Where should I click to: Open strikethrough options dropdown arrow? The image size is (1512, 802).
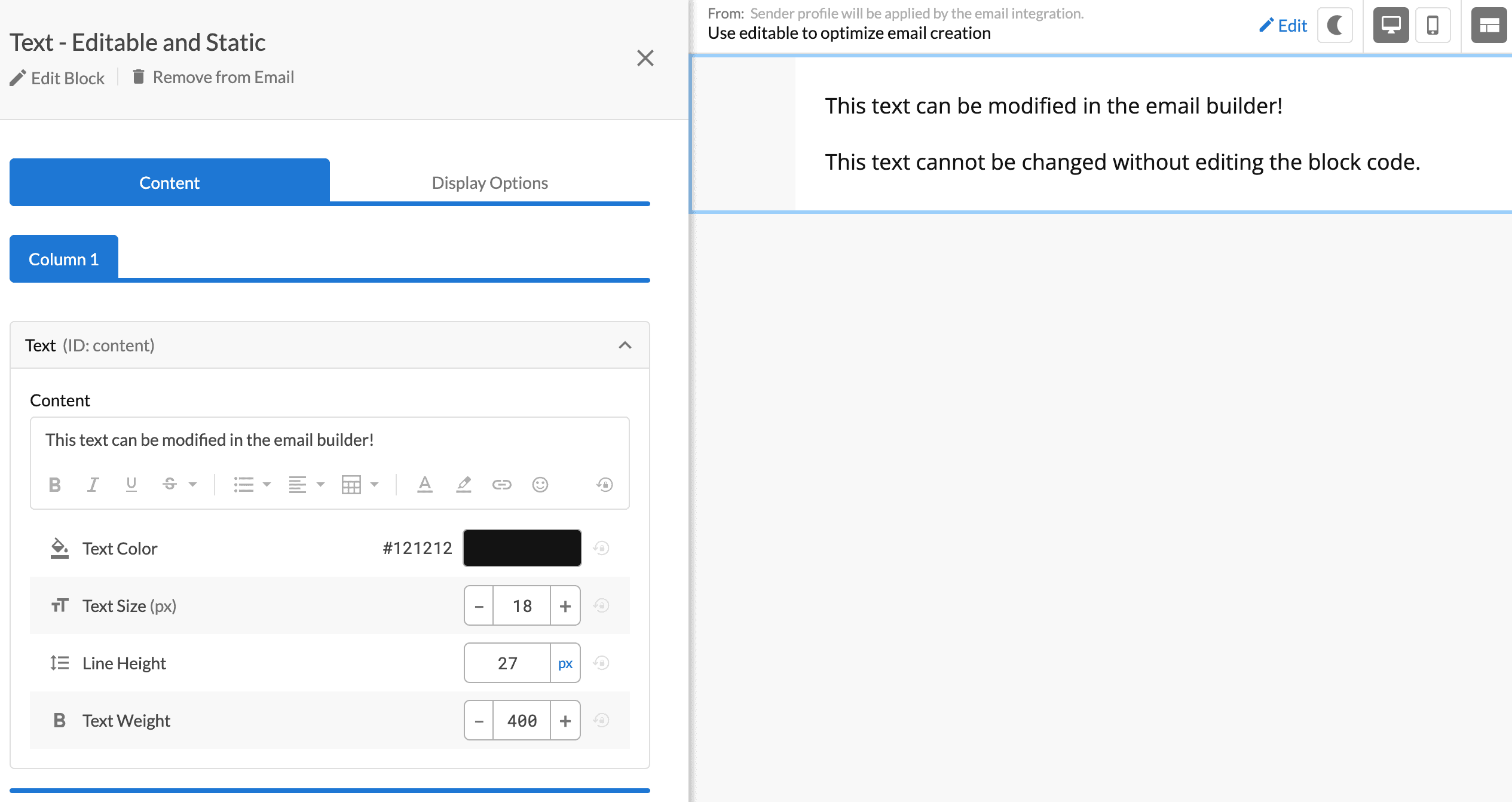(192, 485)
